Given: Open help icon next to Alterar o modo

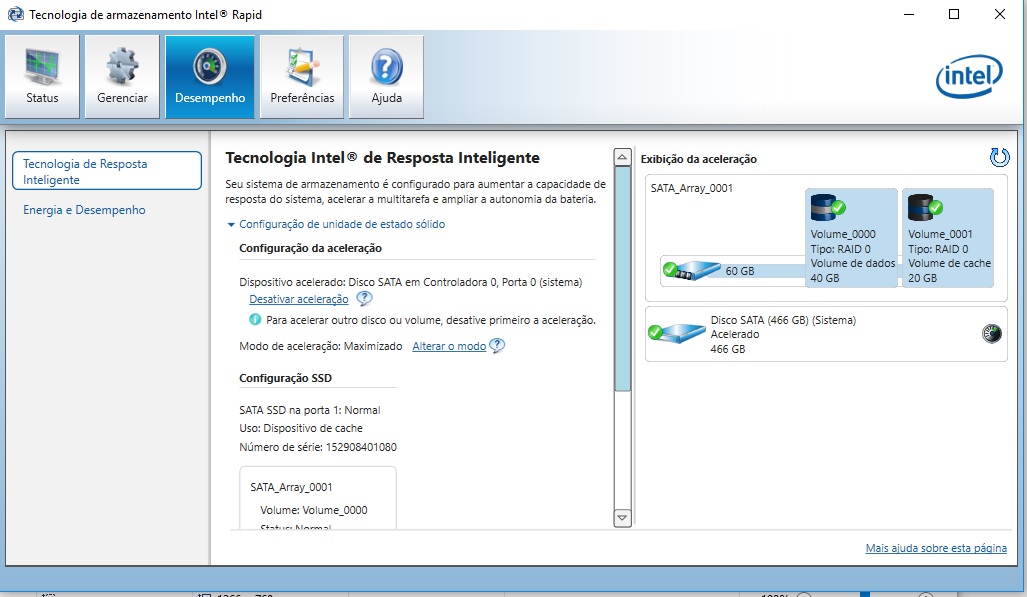Looking at the screenshot, I should click(497, 345).
